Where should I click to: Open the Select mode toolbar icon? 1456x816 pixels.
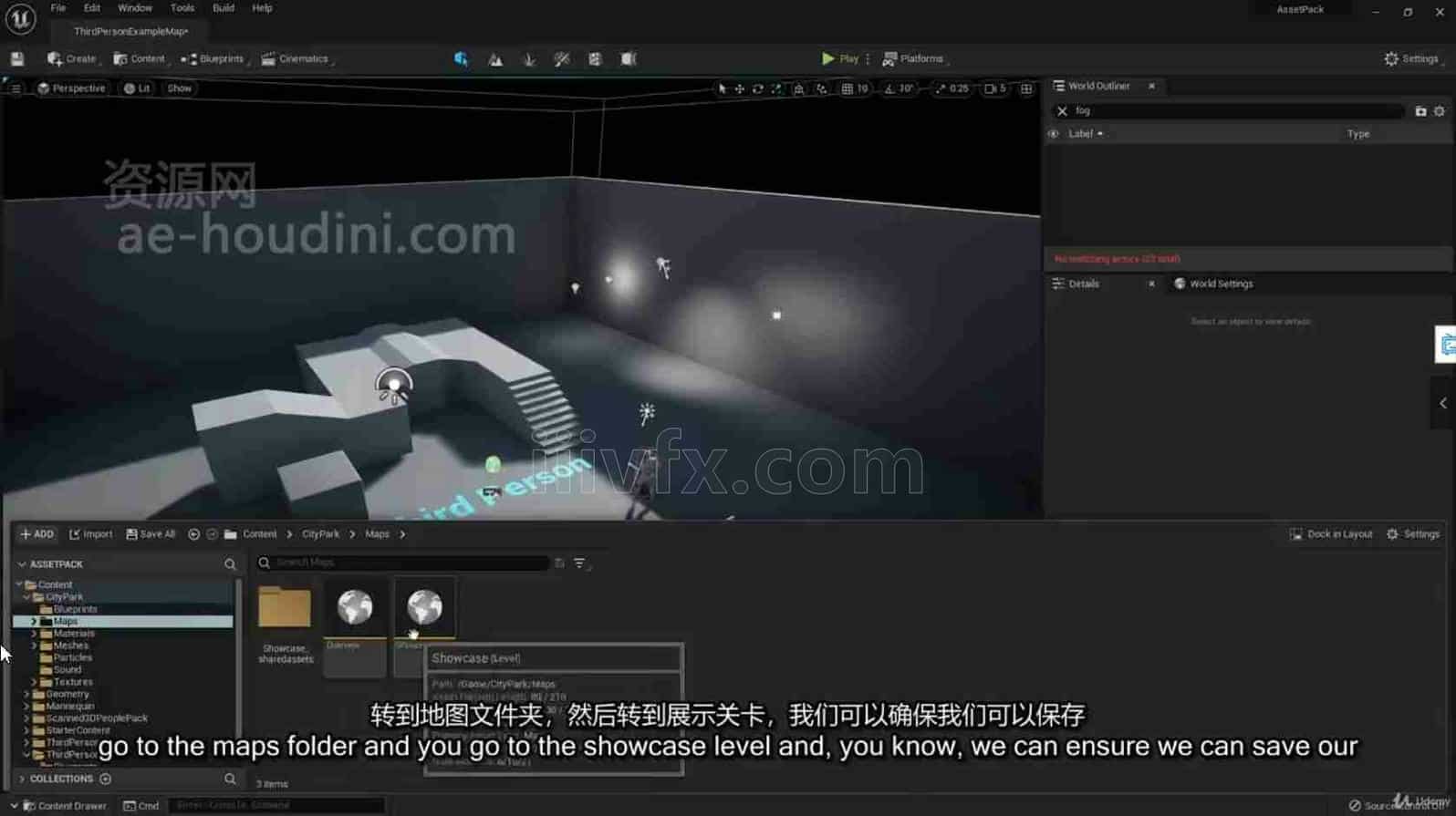(x=461, y=58)
